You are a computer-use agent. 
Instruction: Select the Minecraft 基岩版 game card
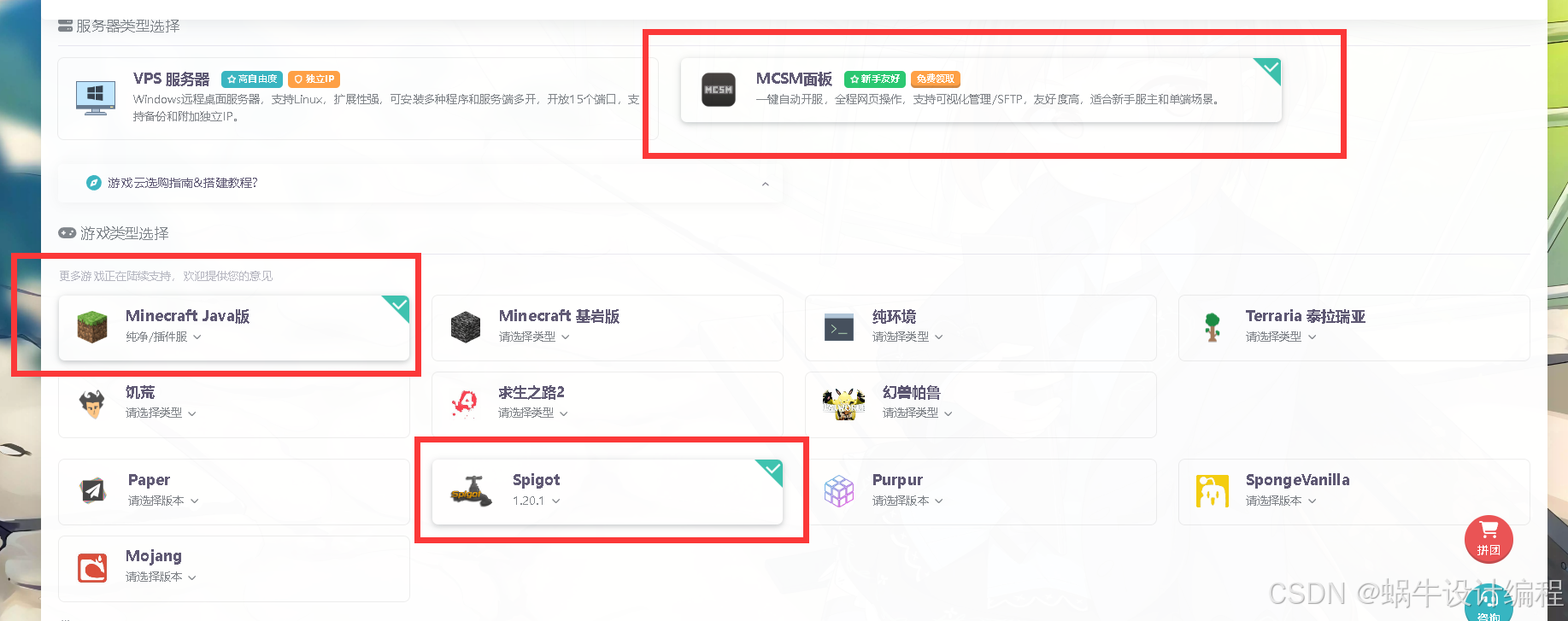tap(608, 328)
